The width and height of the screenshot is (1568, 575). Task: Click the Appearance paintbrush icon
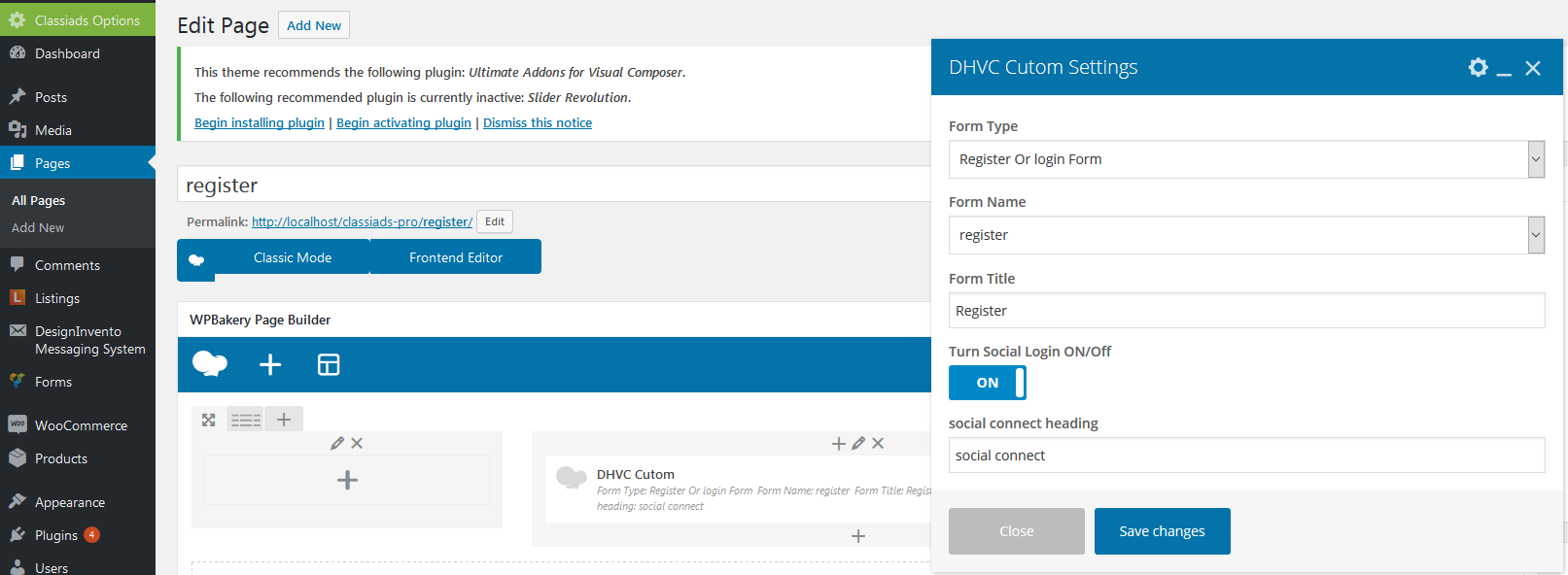[17, 501]
